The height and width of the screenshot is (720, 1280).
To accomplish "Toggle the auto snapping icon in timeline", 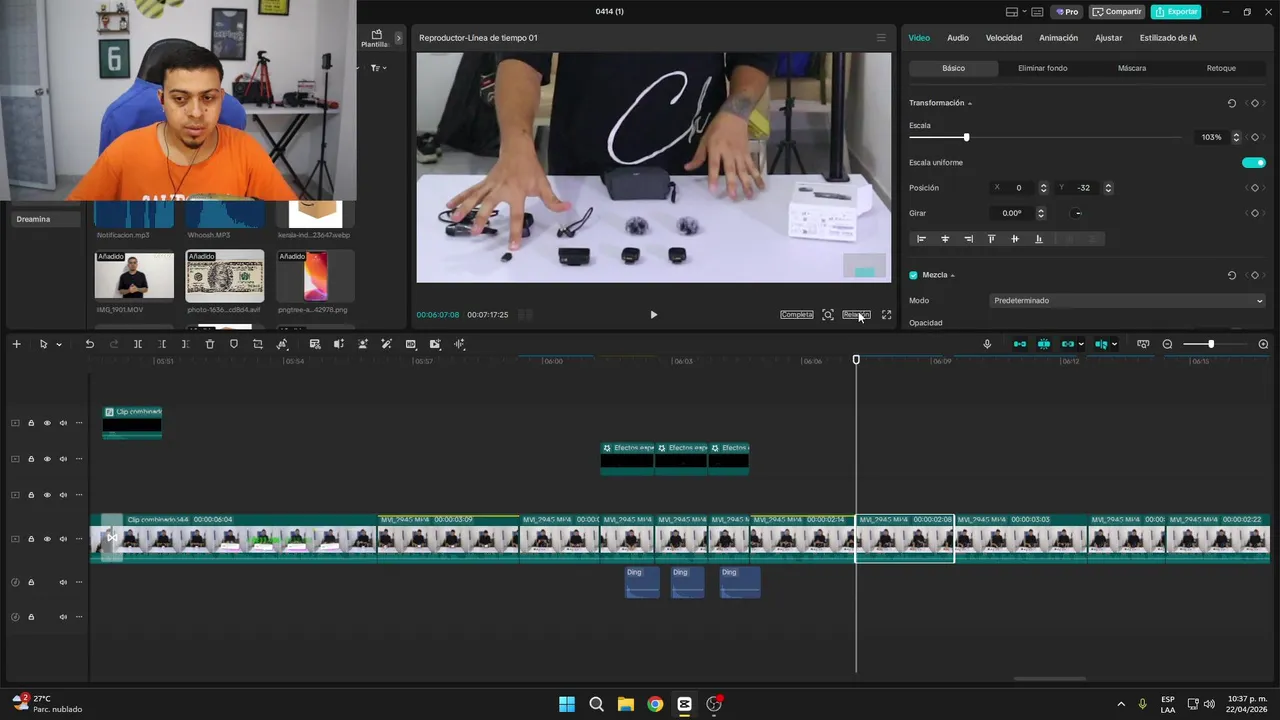I will point(1043,344).
